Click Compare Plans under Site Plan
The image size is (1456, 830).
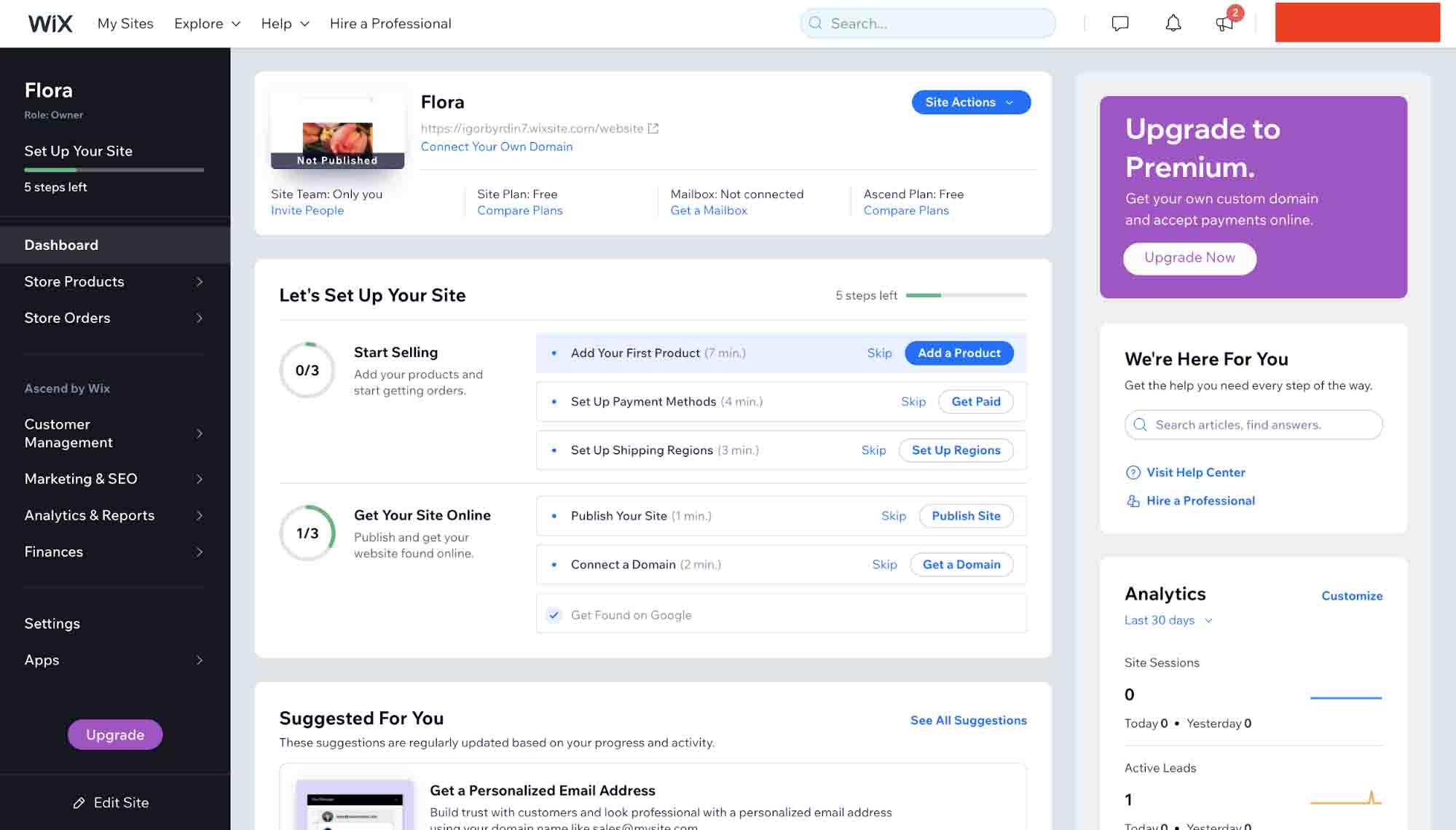(519, 211)
